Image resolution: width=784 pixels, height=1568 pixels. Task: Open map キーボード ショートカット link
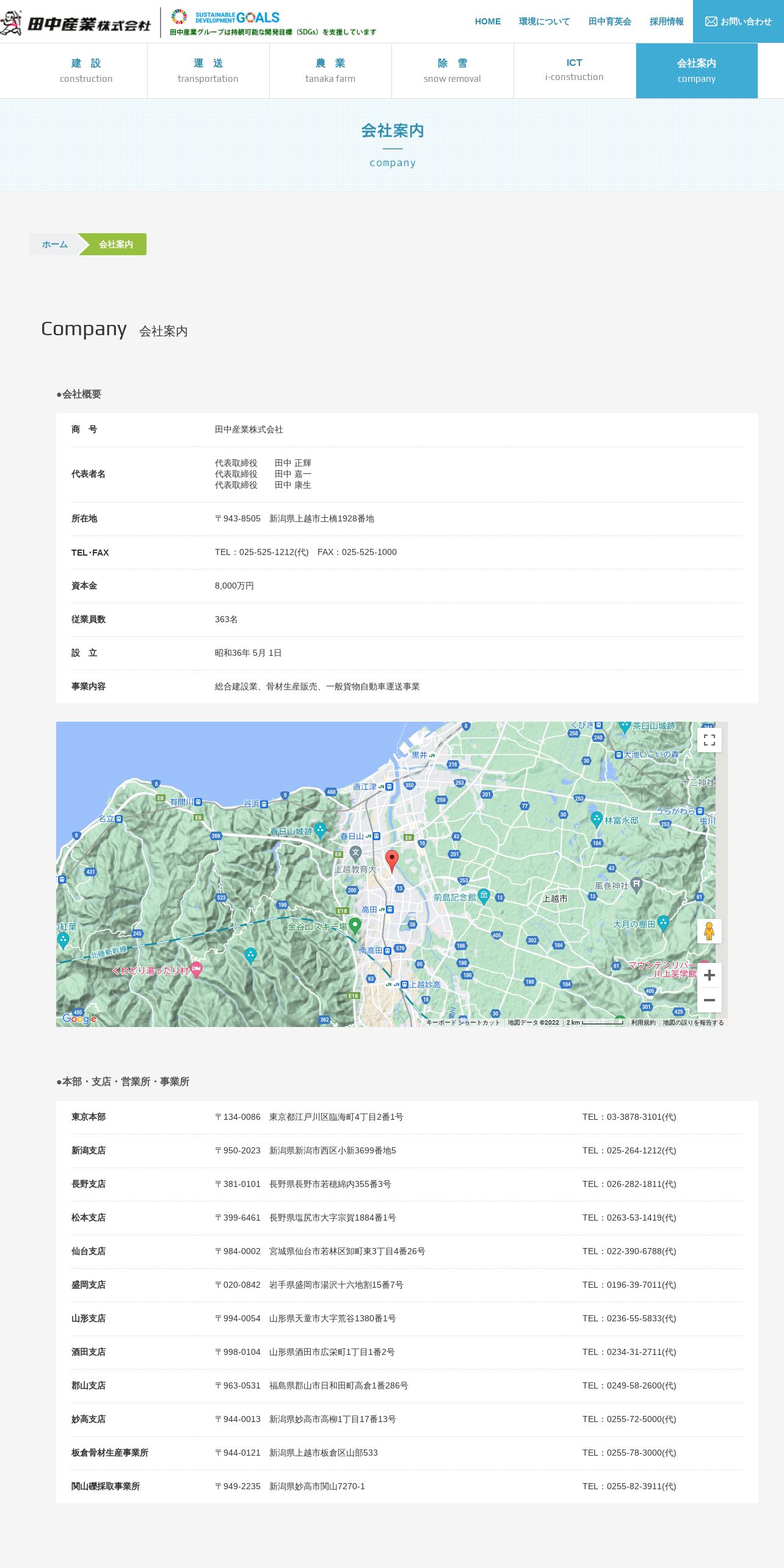[x=463, y=1022]
